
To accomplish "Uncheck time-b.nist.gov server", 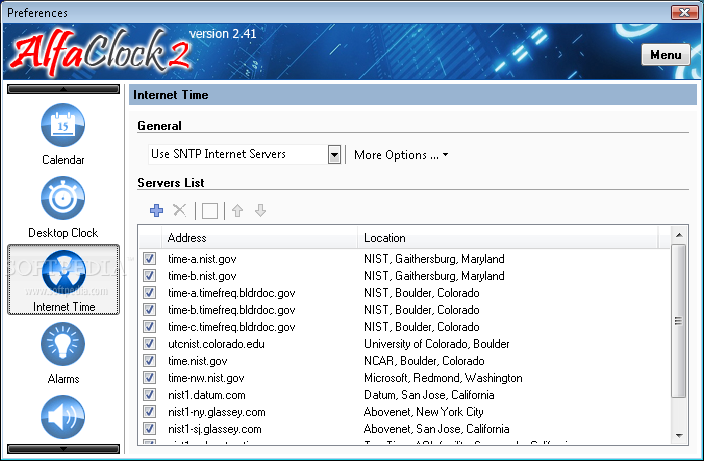I will (x=150, y=276).
